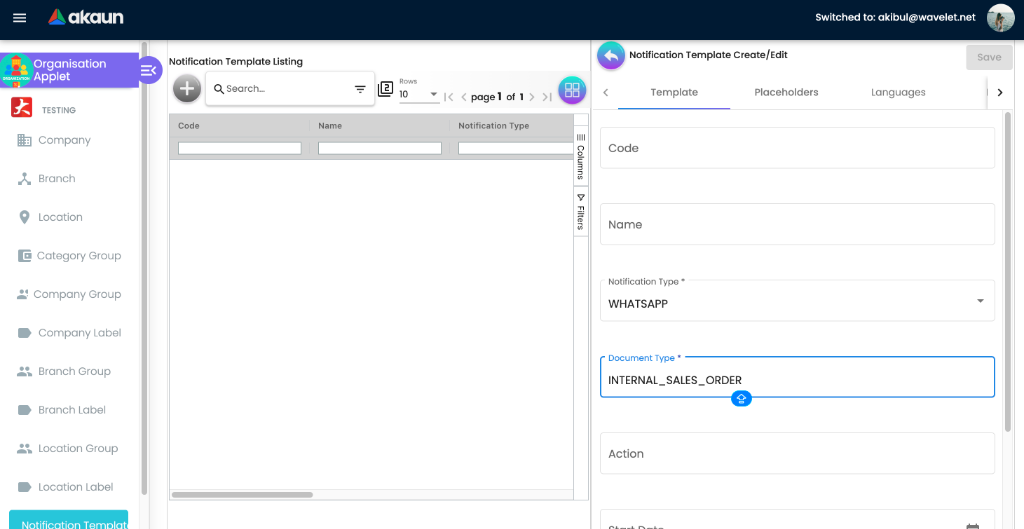Open the hamburger main menu
Viewport: 1024px width, 529px height.
20,18
